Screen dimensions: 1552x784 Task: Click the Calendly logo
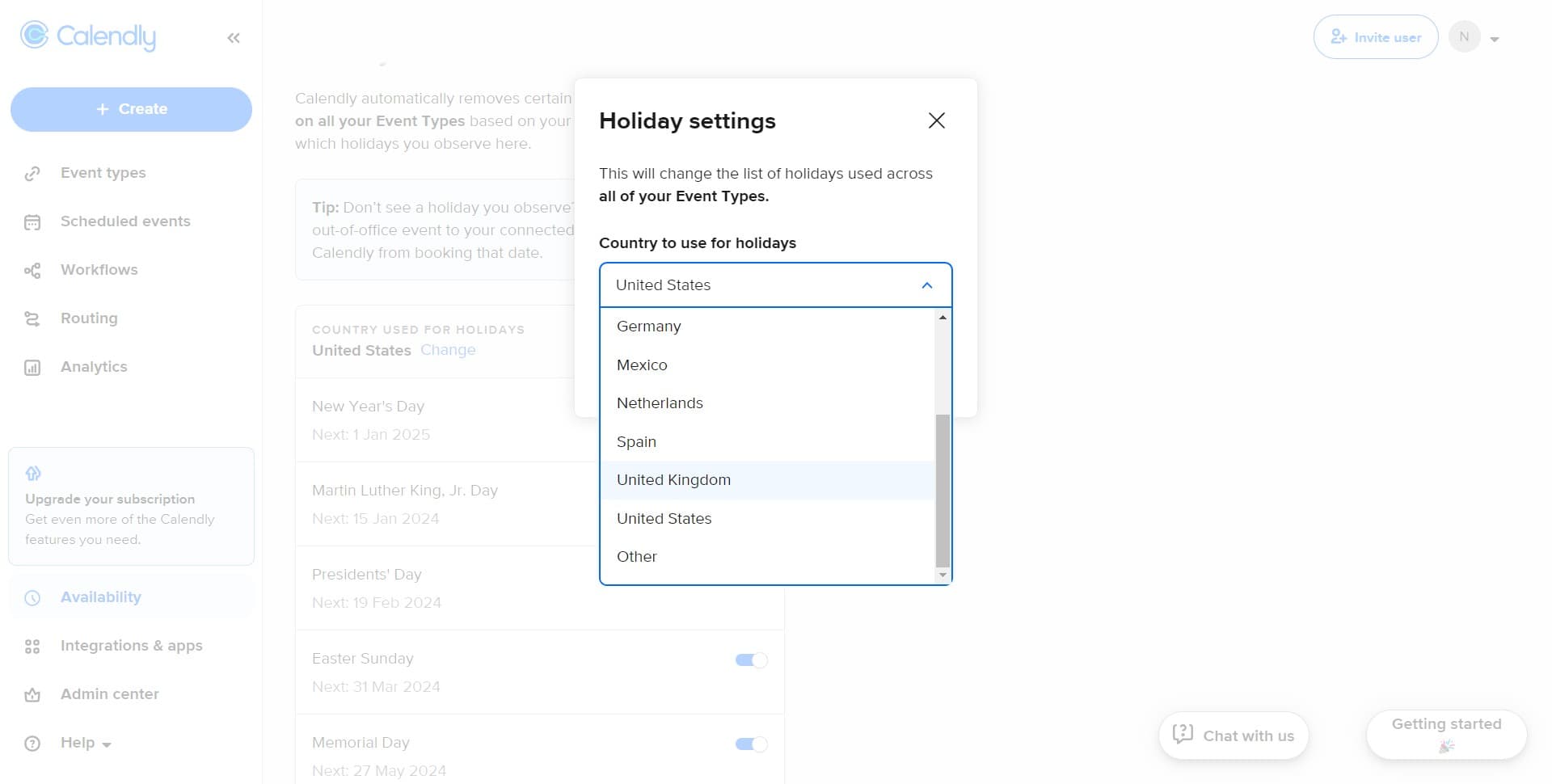88,36
